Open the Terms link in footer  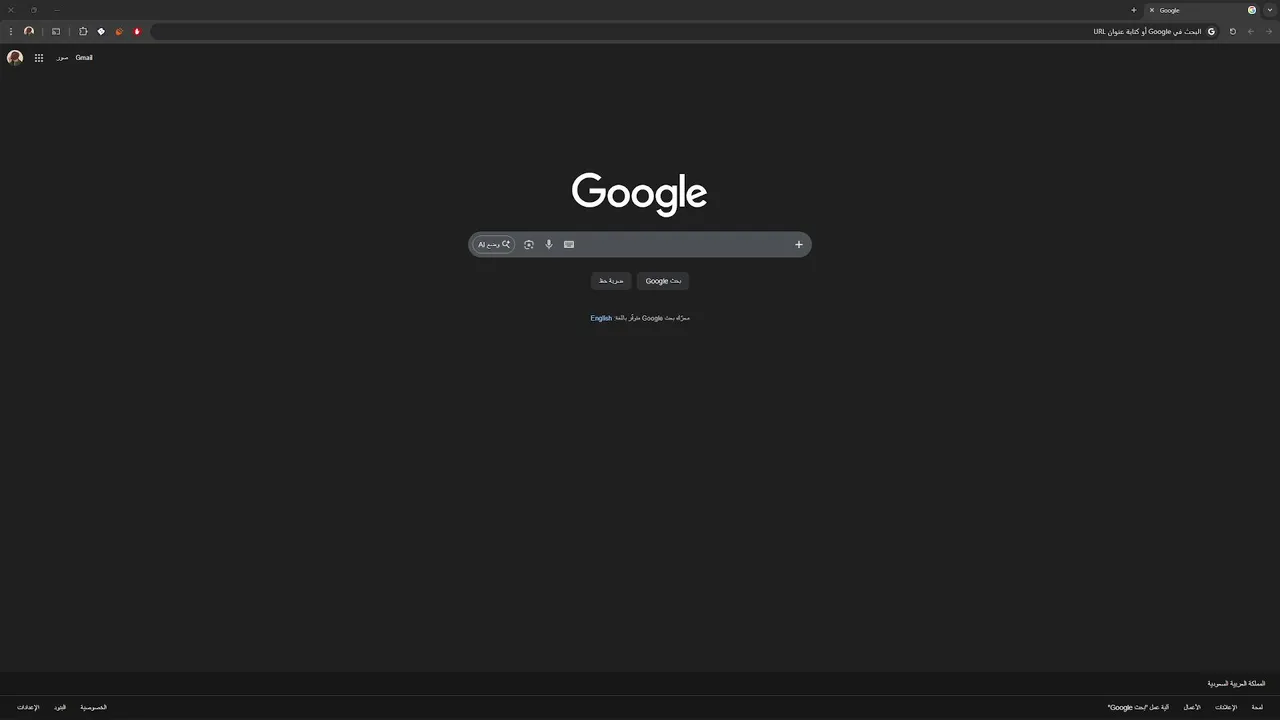(60, 707)
